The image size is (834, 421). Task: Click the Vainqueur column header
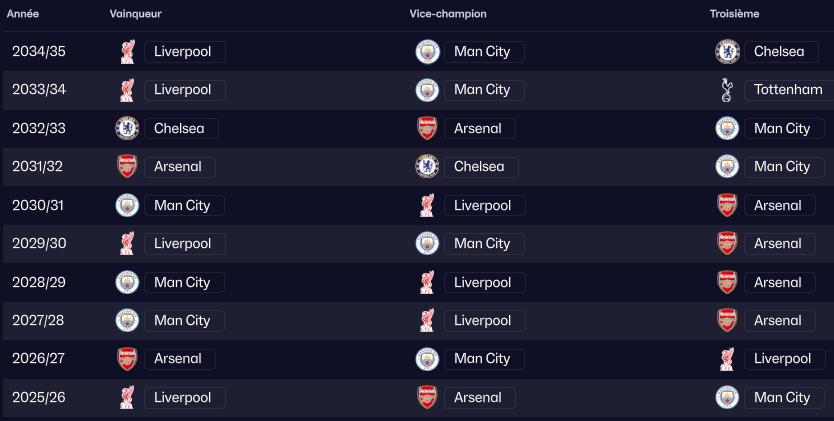(x=135, y=14)
